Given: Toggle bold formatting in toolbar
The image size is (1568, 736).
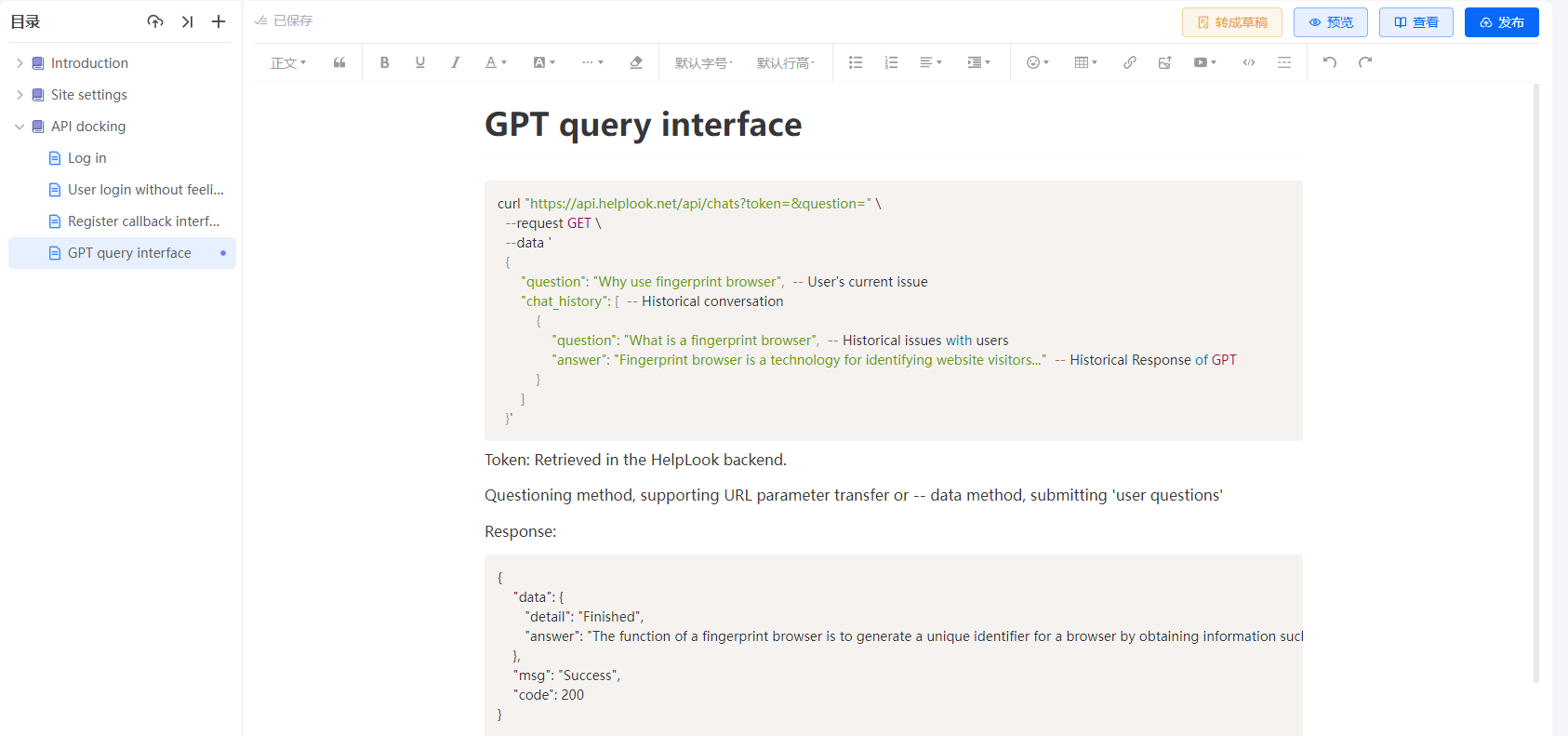Looking at the screenshot, I should point(384,62).
